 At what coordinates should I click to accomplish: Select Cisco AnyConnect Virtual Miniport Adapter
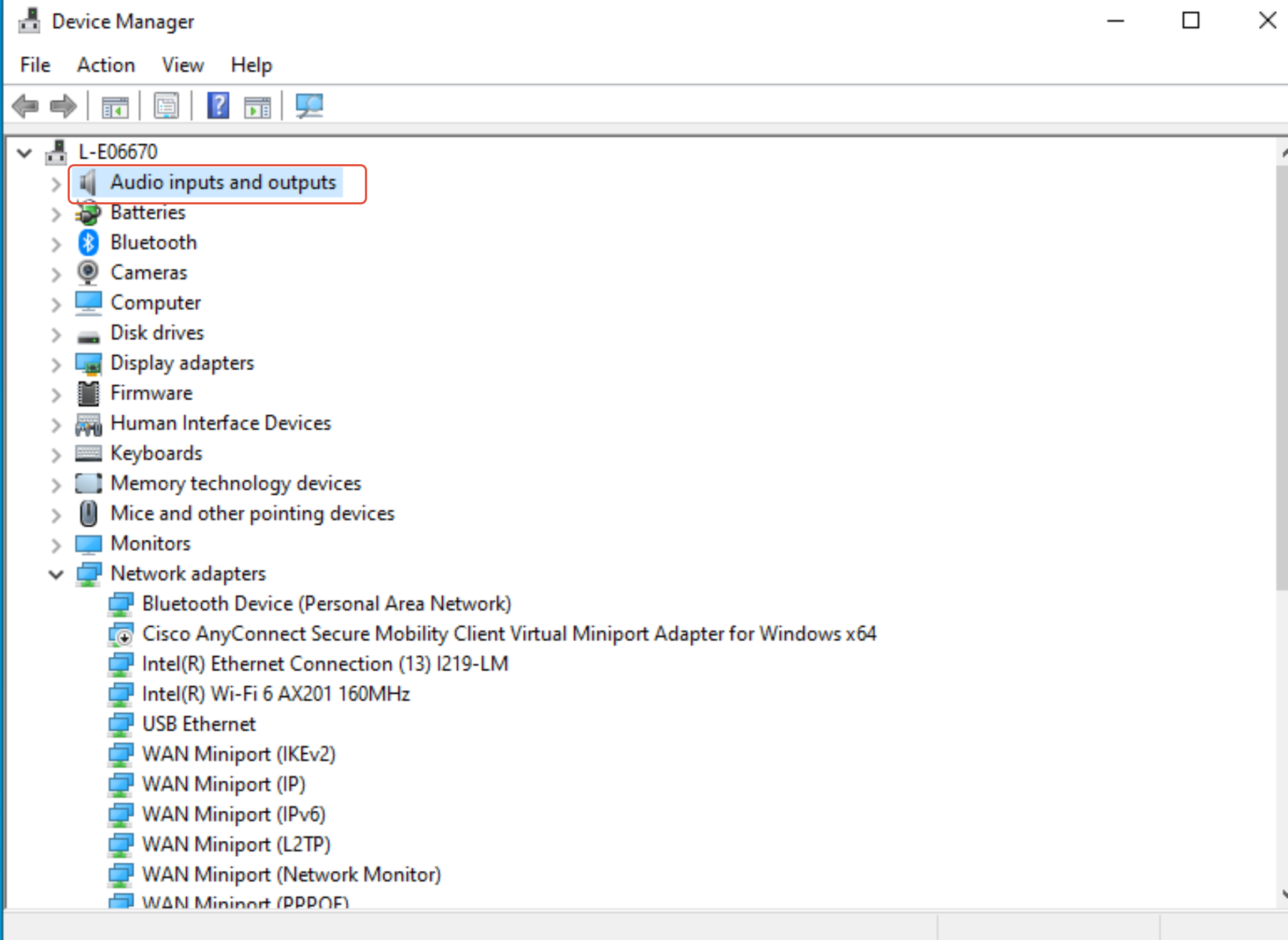point(509,634)
